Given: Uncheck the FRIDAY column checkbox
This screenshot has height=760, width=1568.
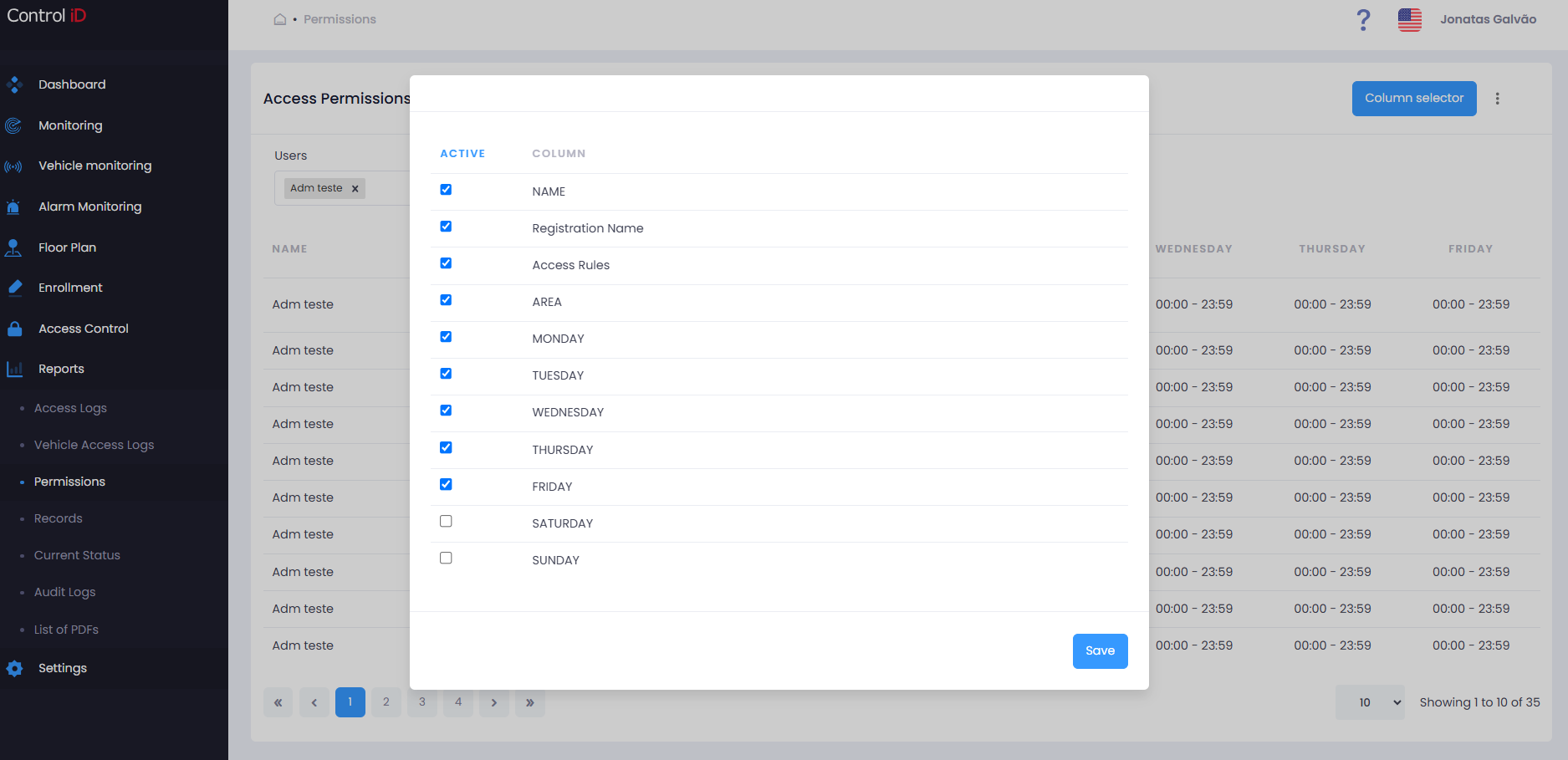Looking at the screenshot, I should 446,484.
